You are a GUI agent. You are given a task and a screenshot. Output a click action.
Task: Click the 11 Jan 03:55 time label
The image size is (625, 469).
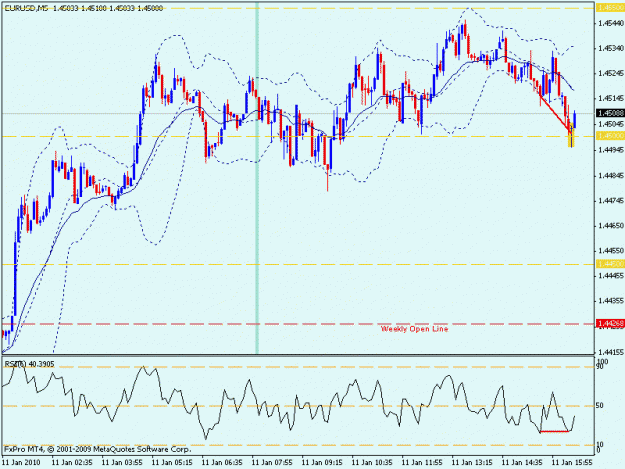(122, 462)
